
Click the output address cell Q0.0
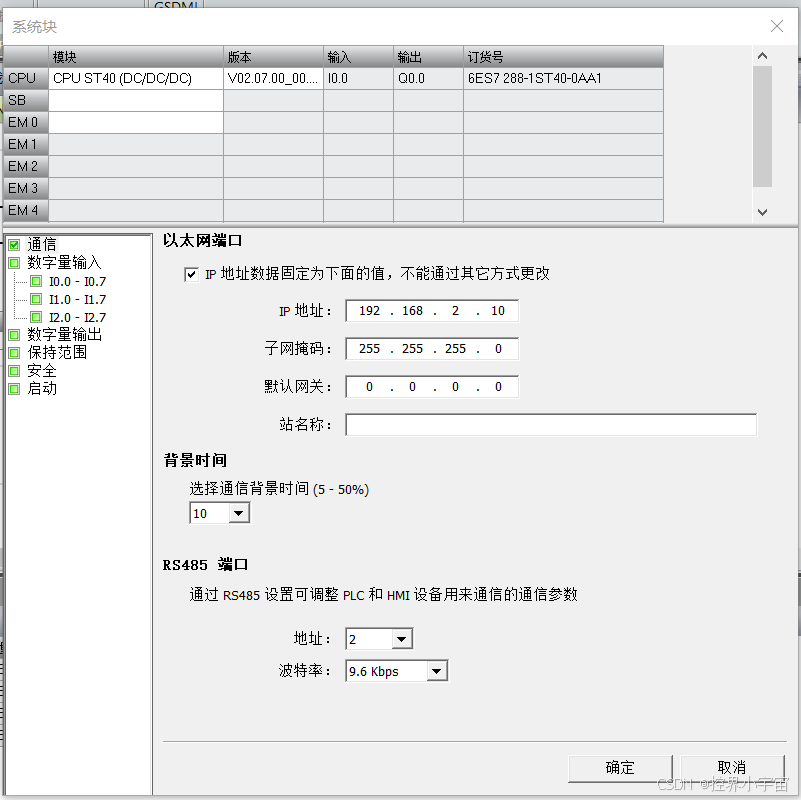(429, 78)
